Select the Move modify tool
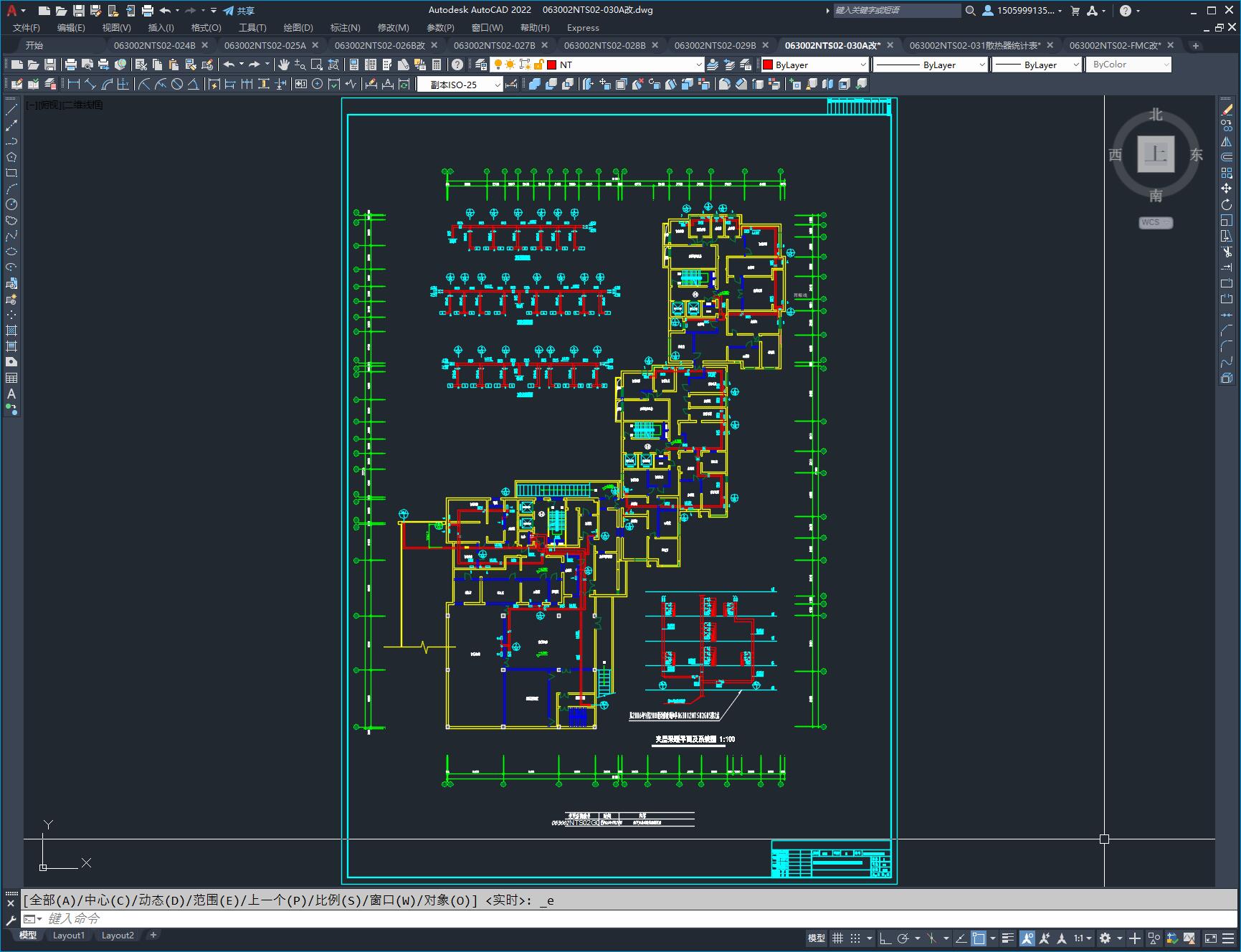1241x952 pixels. pos(1227,189)
